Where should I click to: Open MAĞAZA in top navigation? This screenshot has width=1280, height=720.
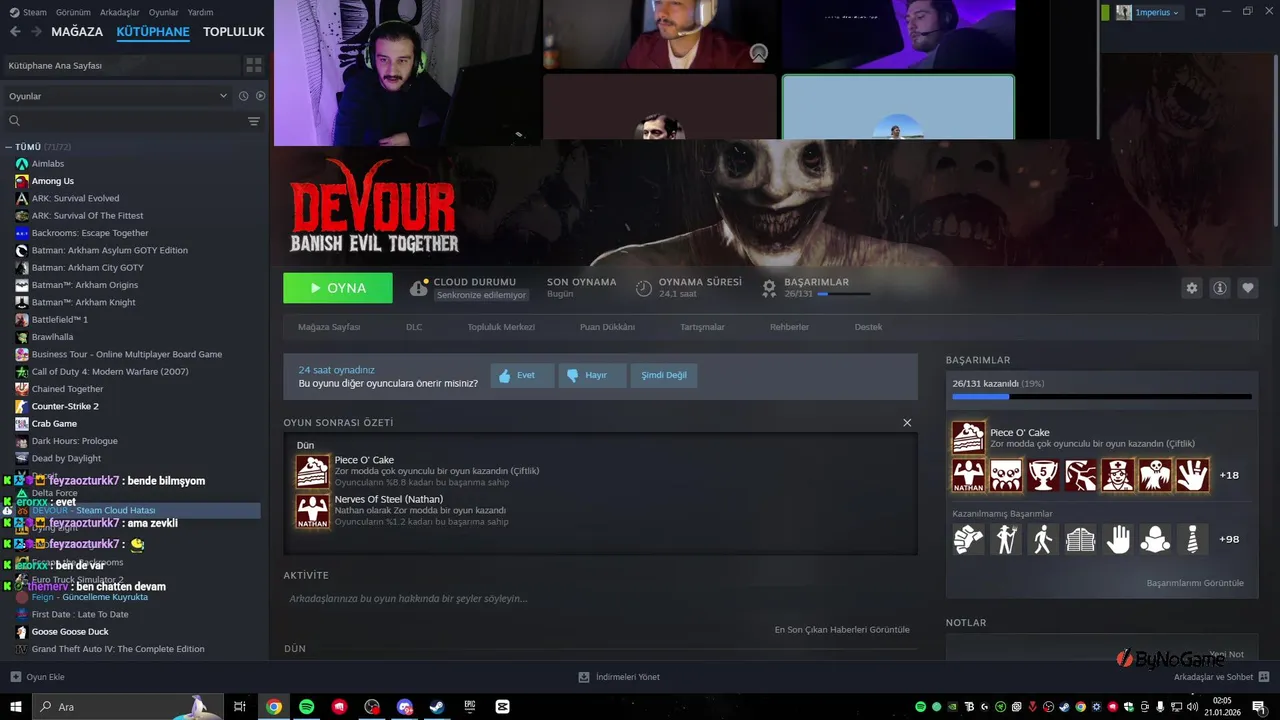coord(77,32)
